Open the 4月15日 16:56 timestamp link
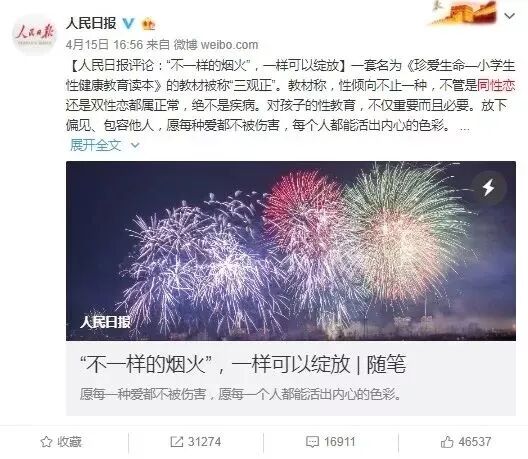The height and width of the screenshot is (459, 528). pos(104,45)
